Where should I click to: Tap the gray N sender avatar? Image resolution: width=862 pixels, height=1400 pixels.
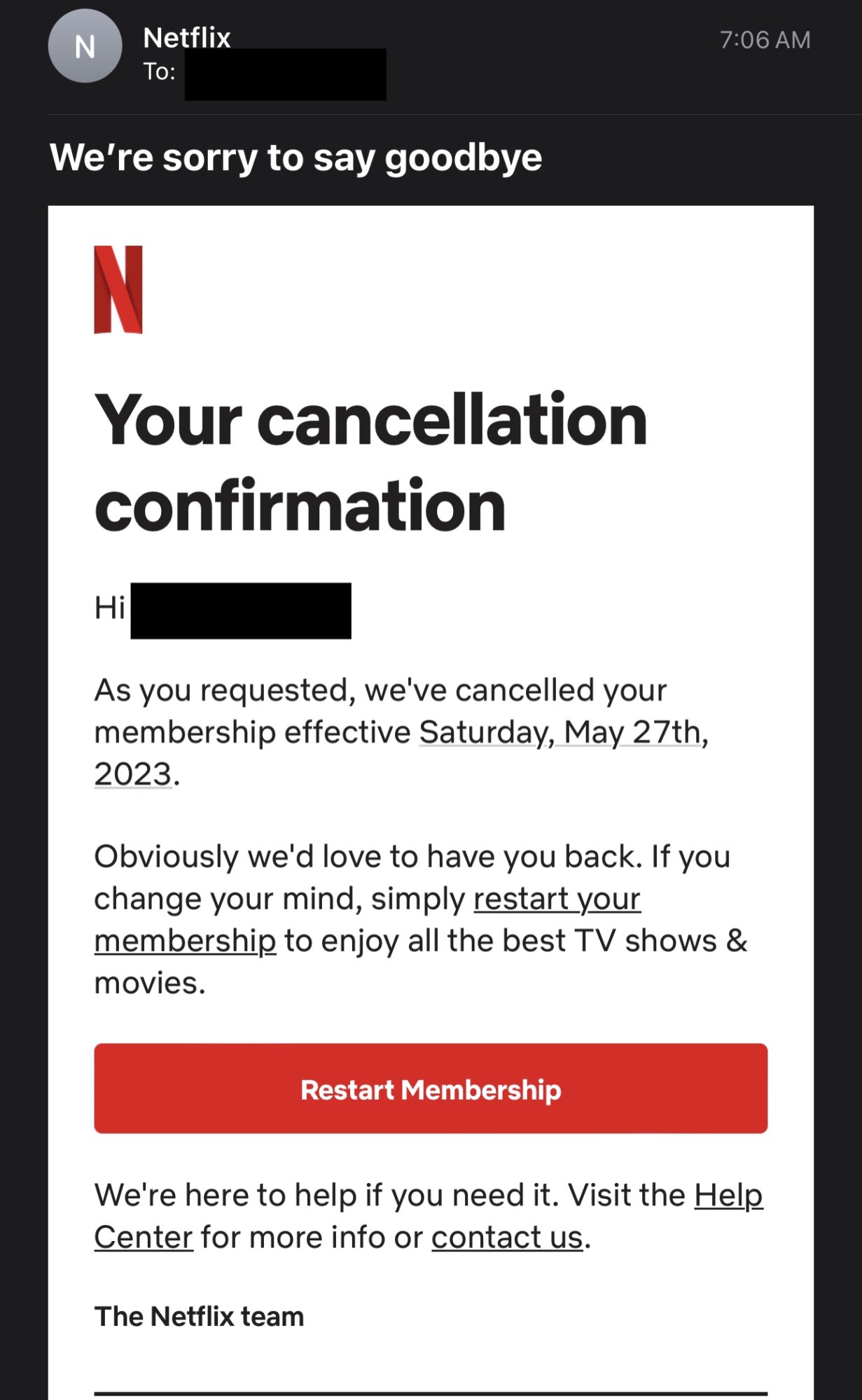(85, 46)
